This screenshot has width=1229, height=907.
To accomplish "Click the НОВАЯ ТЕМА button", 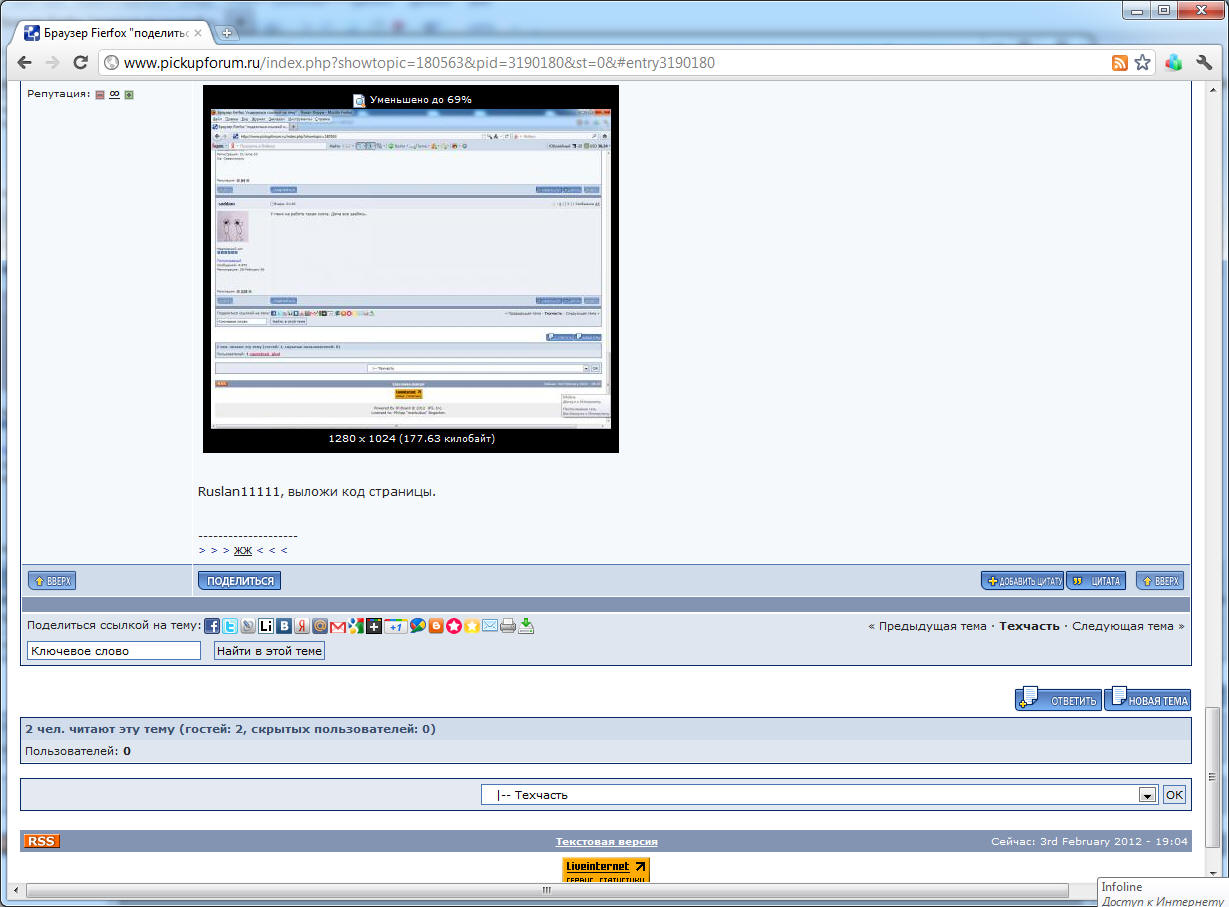I will coord(1147,700).
